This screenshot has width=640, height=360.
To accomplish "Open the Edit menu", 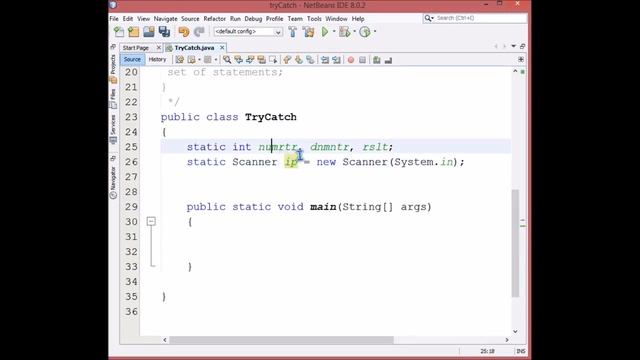I will tap(128, 19).
